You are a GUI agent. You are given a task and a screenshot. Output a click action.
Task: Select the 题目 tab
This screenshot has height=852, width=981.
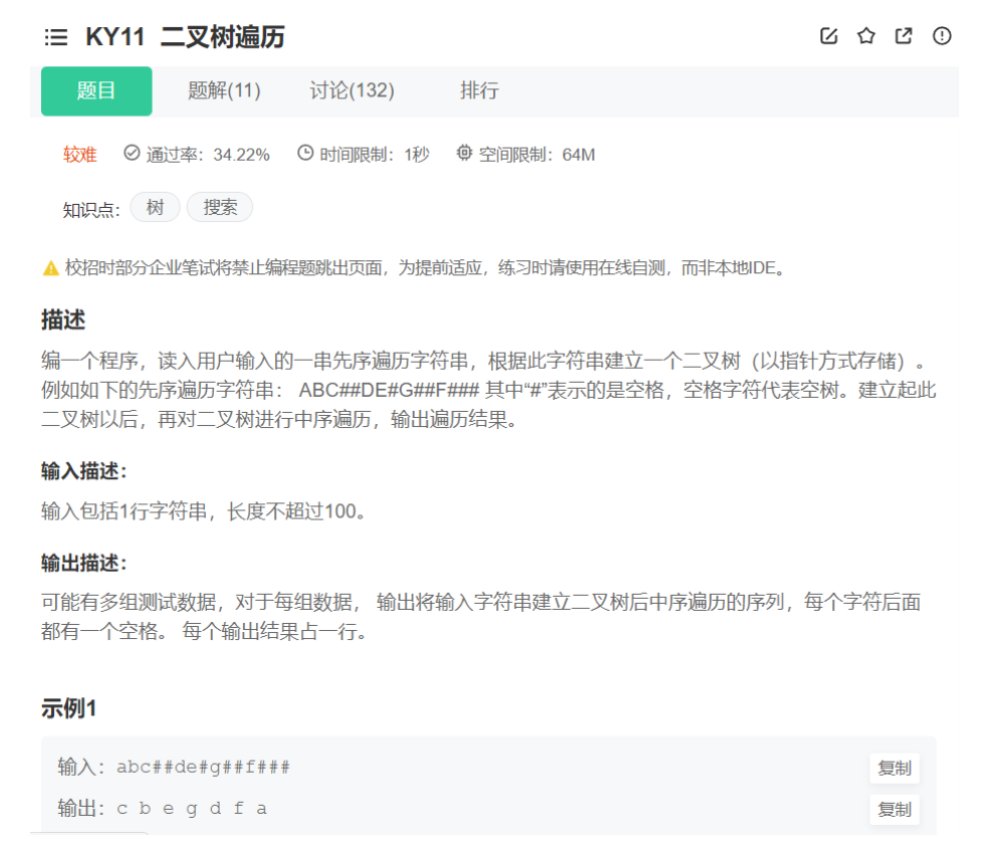pos(96,91)
